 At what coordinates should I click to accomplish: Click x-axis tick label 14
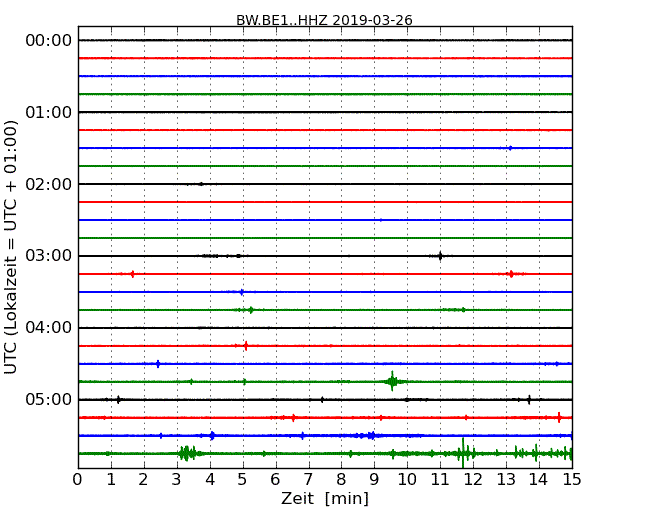point(539,480)
